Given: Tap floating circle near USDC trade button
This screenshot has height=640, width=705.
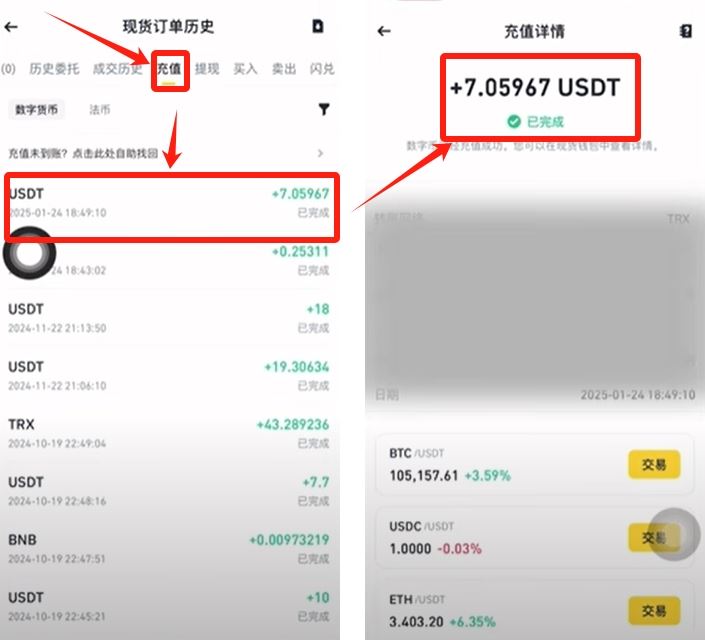Looking at the screenshot, I should click(x=674, y=534).
